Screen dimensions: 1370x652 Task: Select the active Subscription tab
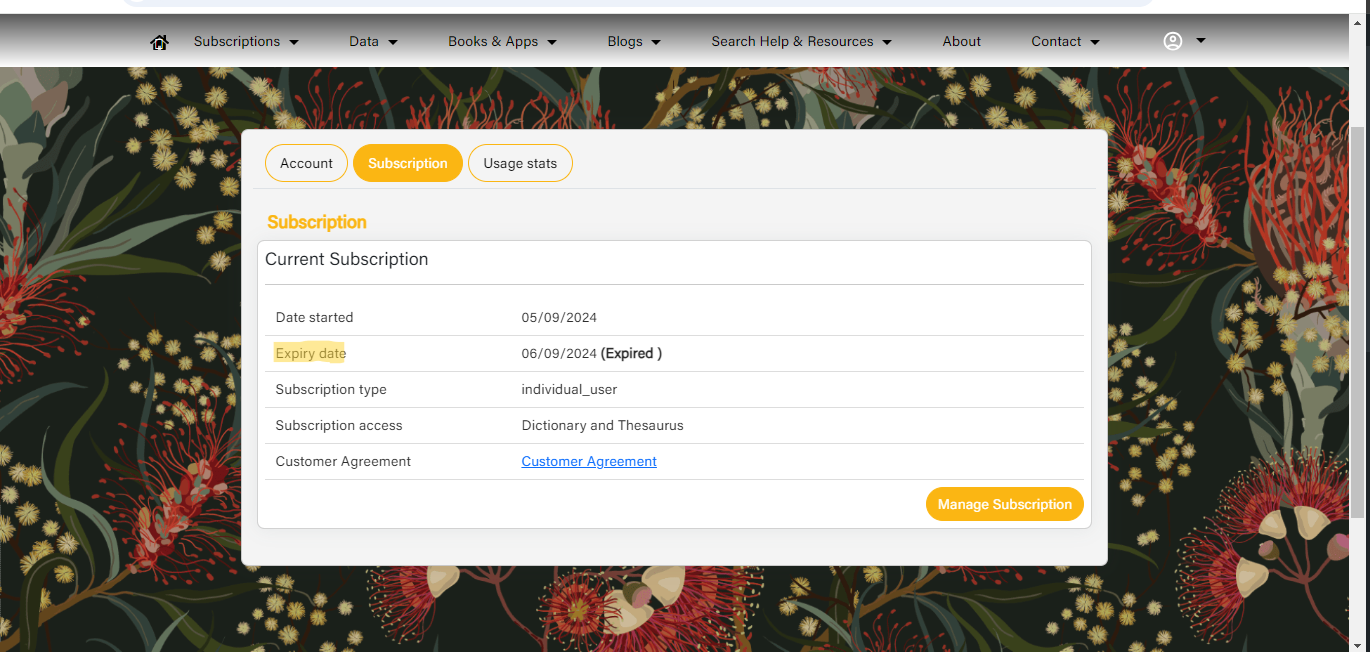tap(407, 162)
